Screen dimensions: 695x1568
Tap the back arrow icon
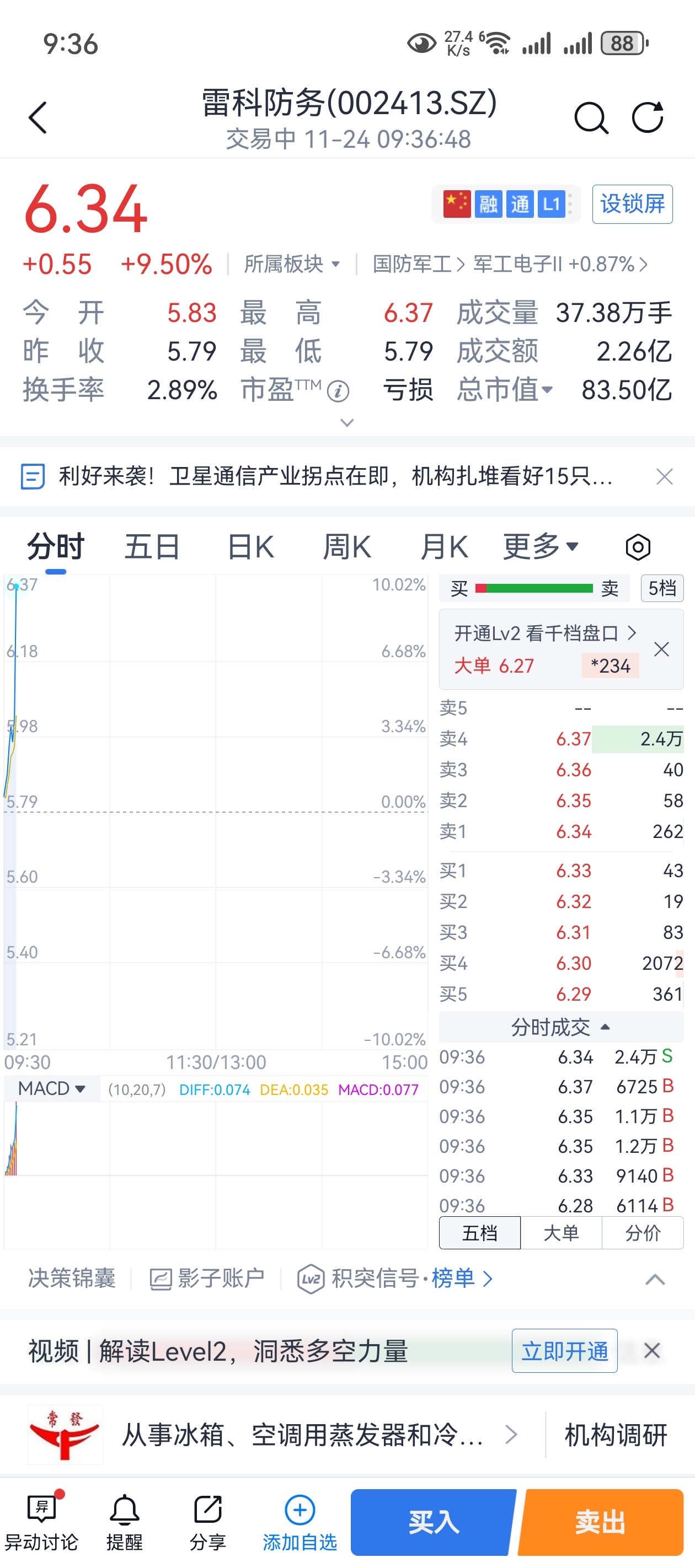click(38, 117)
